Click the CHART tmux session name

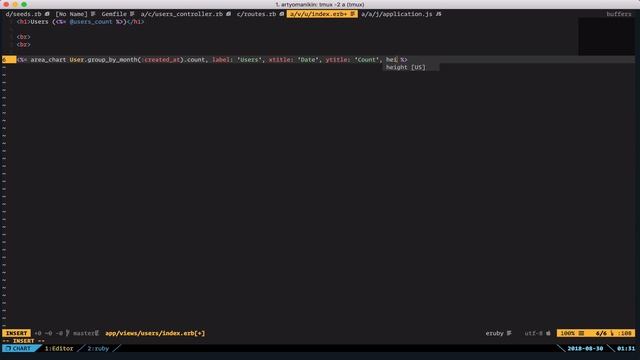click(x=22, y=349)
